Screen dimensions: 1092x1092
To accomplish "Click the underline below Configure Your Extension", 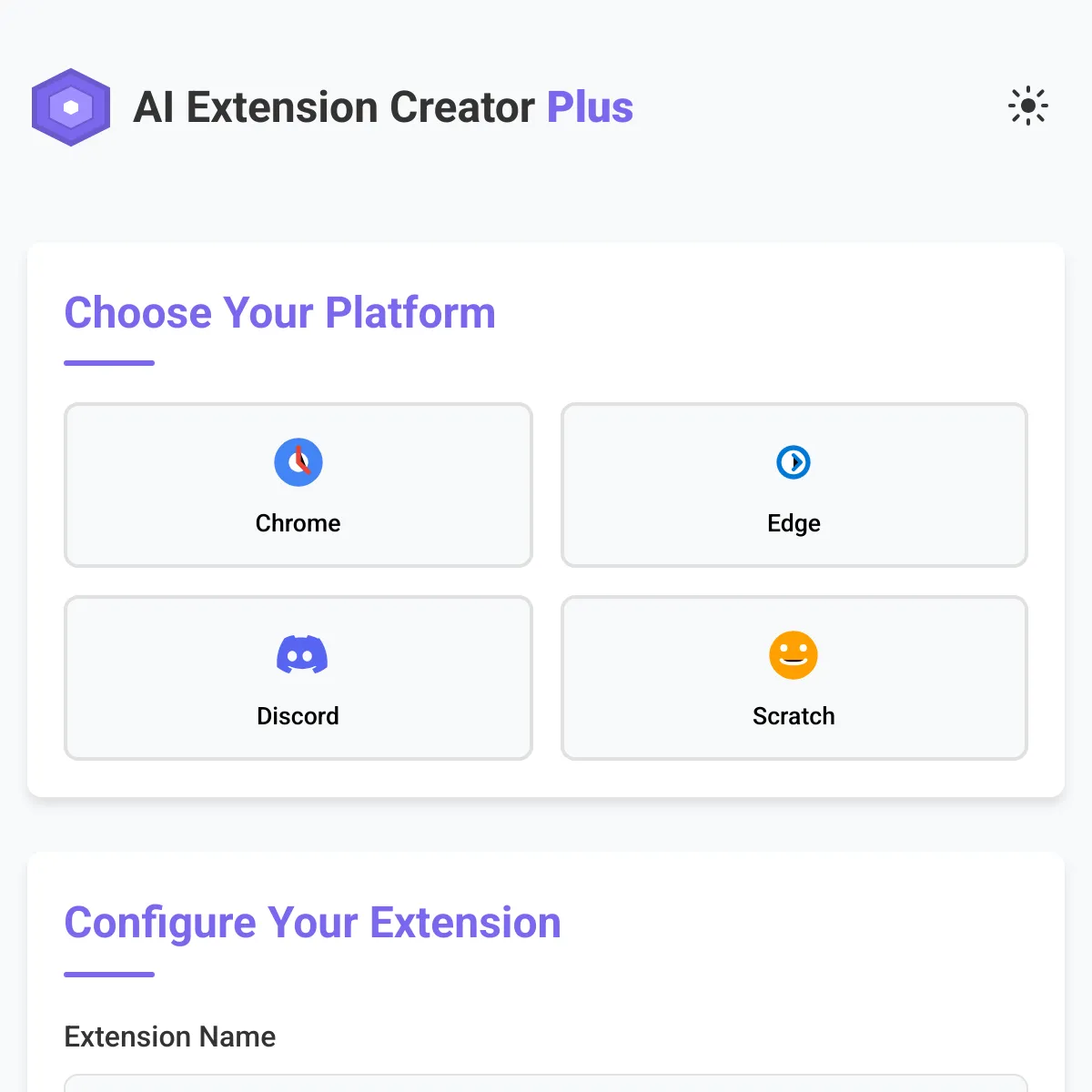I will tap(109, 975).
